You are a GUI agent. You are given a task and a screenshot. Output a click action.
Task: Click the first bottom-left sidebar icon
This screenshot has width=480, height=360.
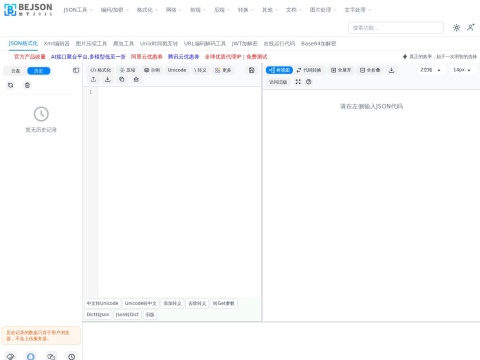click(10, 356)
